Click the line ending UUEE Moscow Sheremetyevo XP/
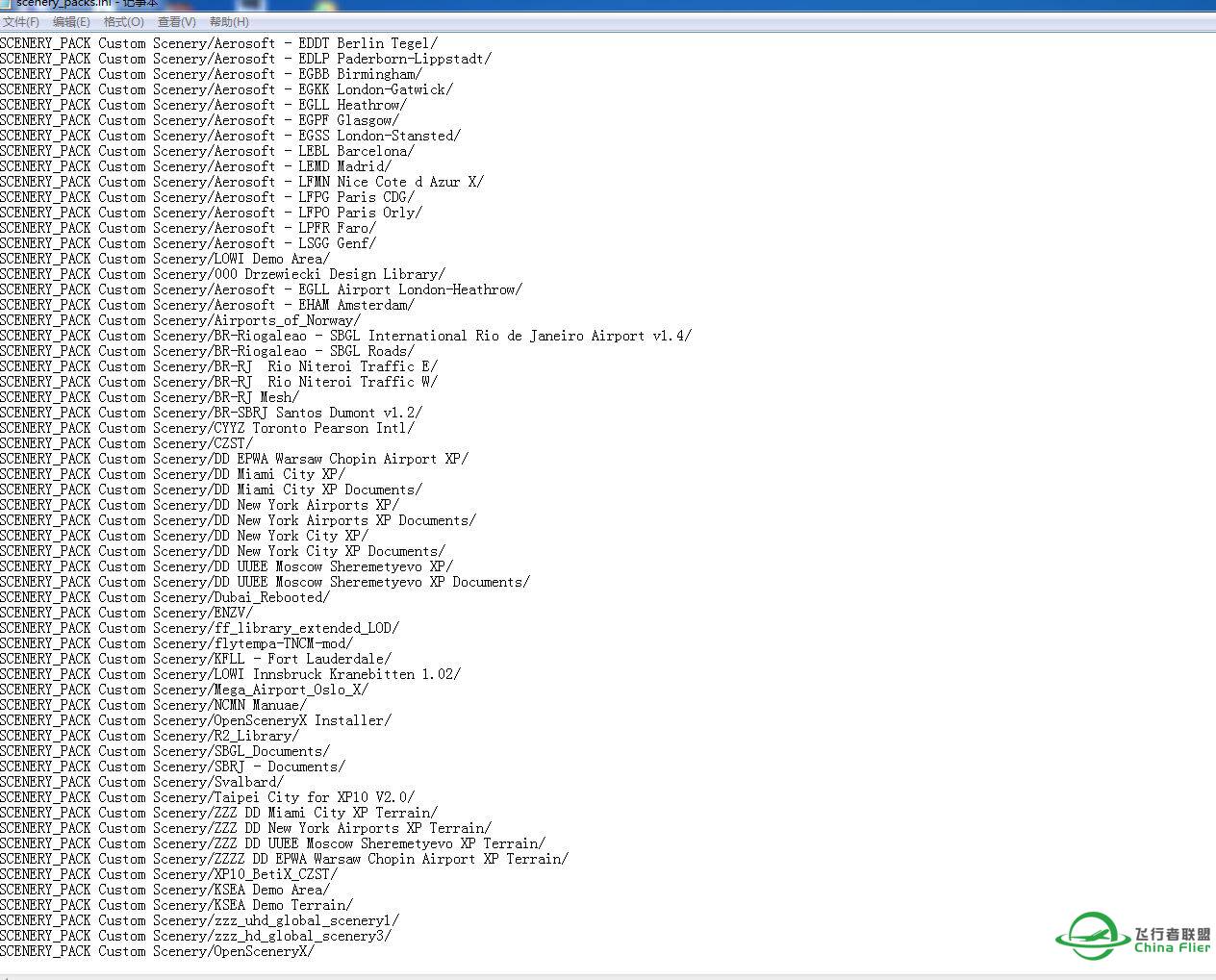 coord(226,566)
